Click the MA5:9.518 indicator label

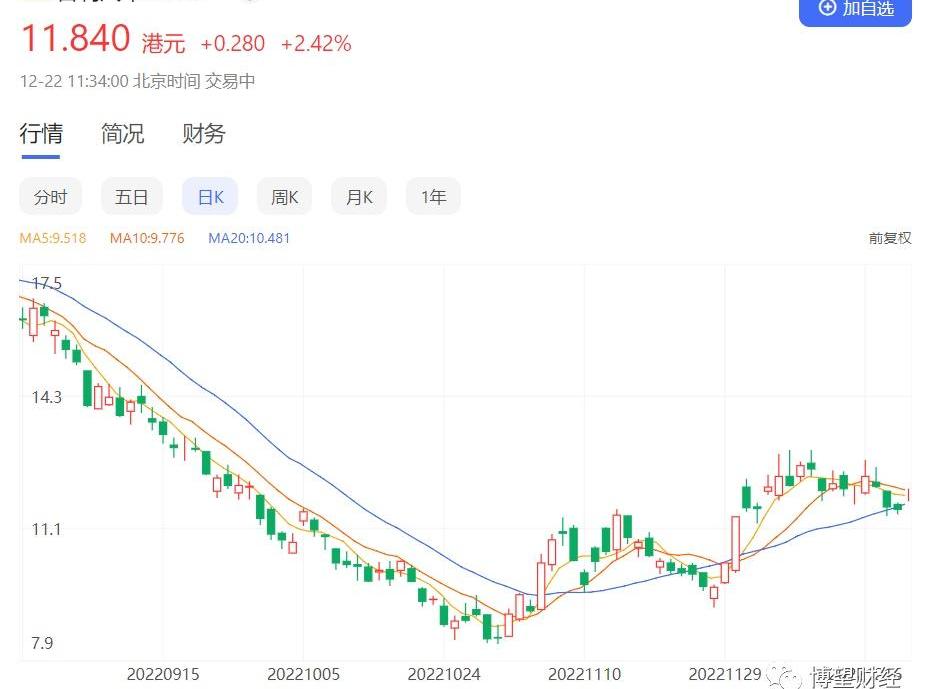[x=53, y=238]
